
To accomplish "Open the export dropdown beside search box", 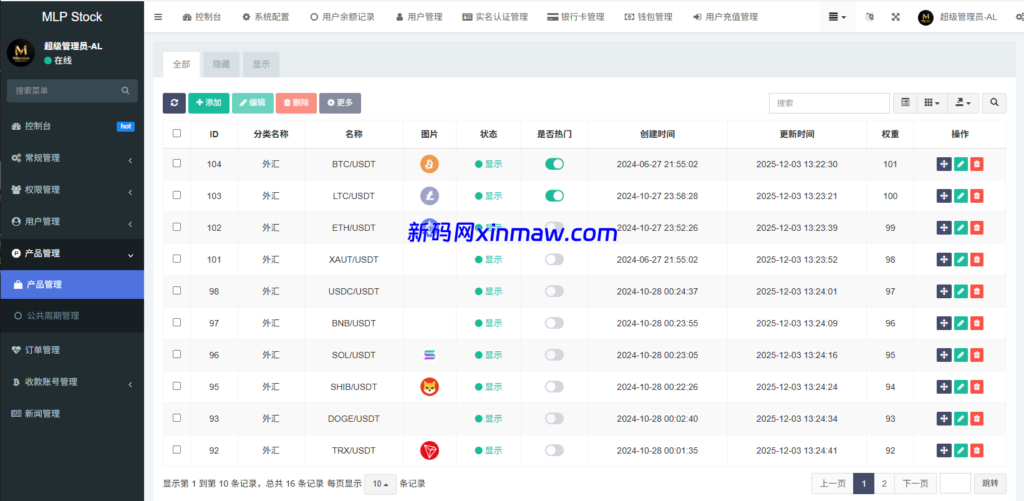I will pos(962,103).
